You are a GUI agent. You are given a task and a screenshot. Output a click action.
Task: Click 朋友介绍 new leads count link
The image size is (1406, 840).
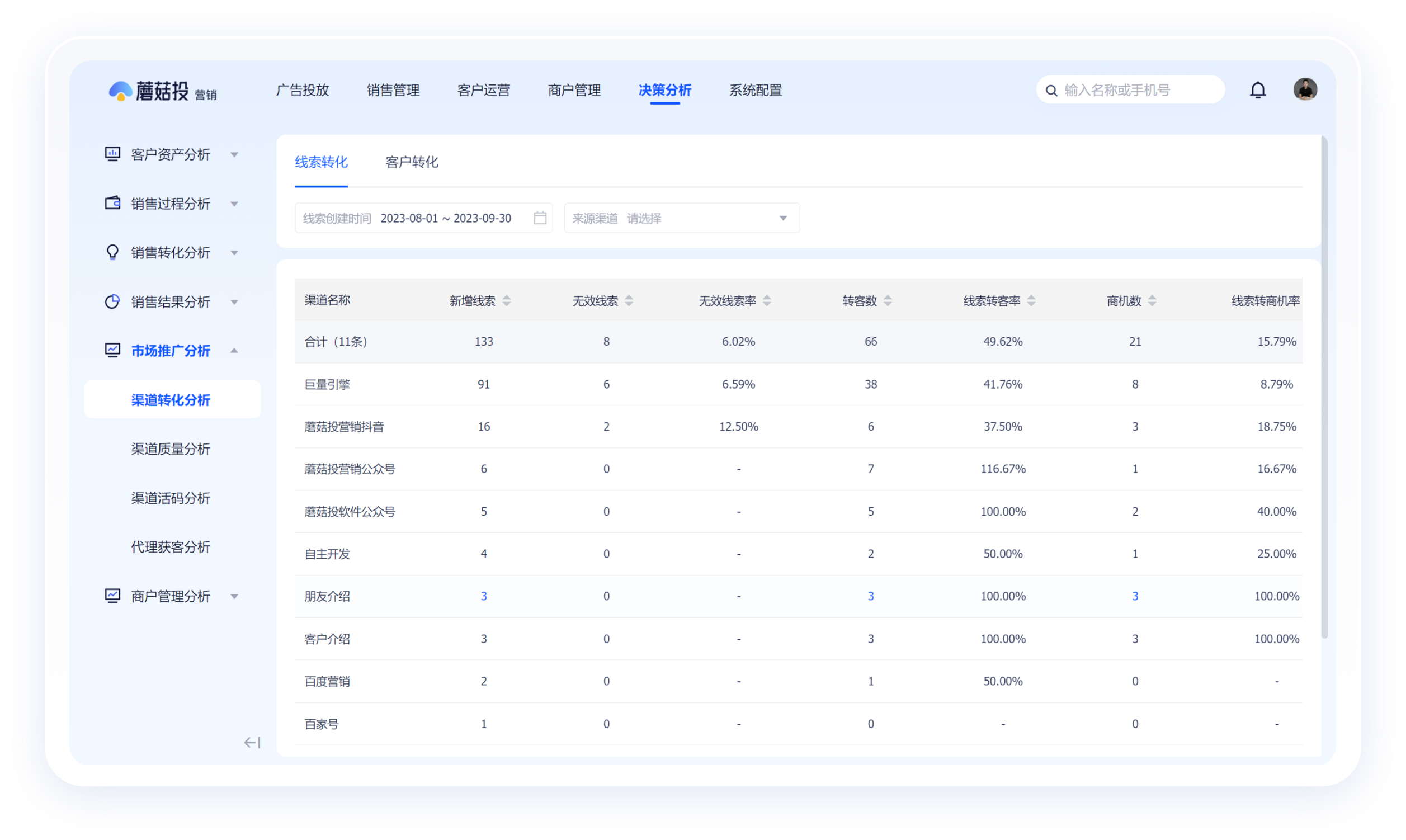(483, 596)
